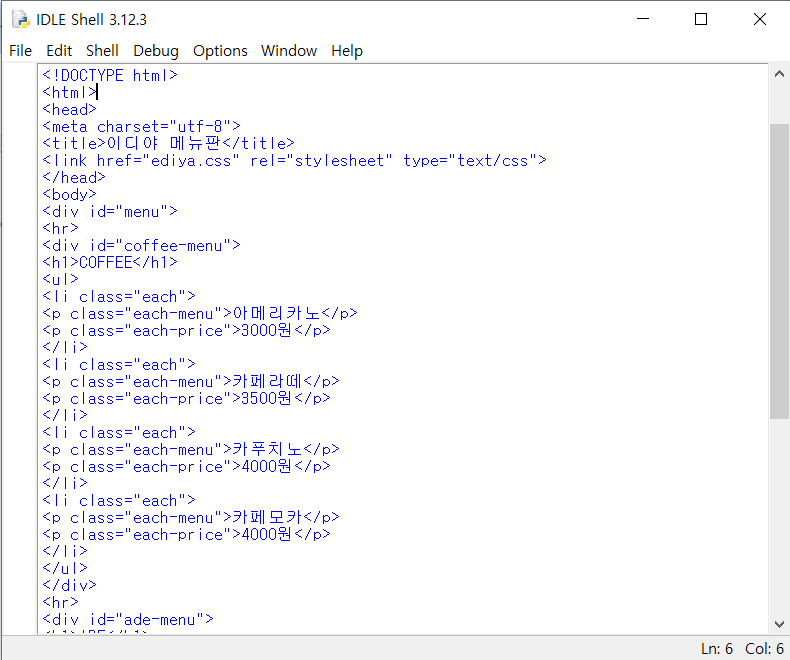Click the <head> opening tag line
Screen dimensions: 790x660
point(70,110)
